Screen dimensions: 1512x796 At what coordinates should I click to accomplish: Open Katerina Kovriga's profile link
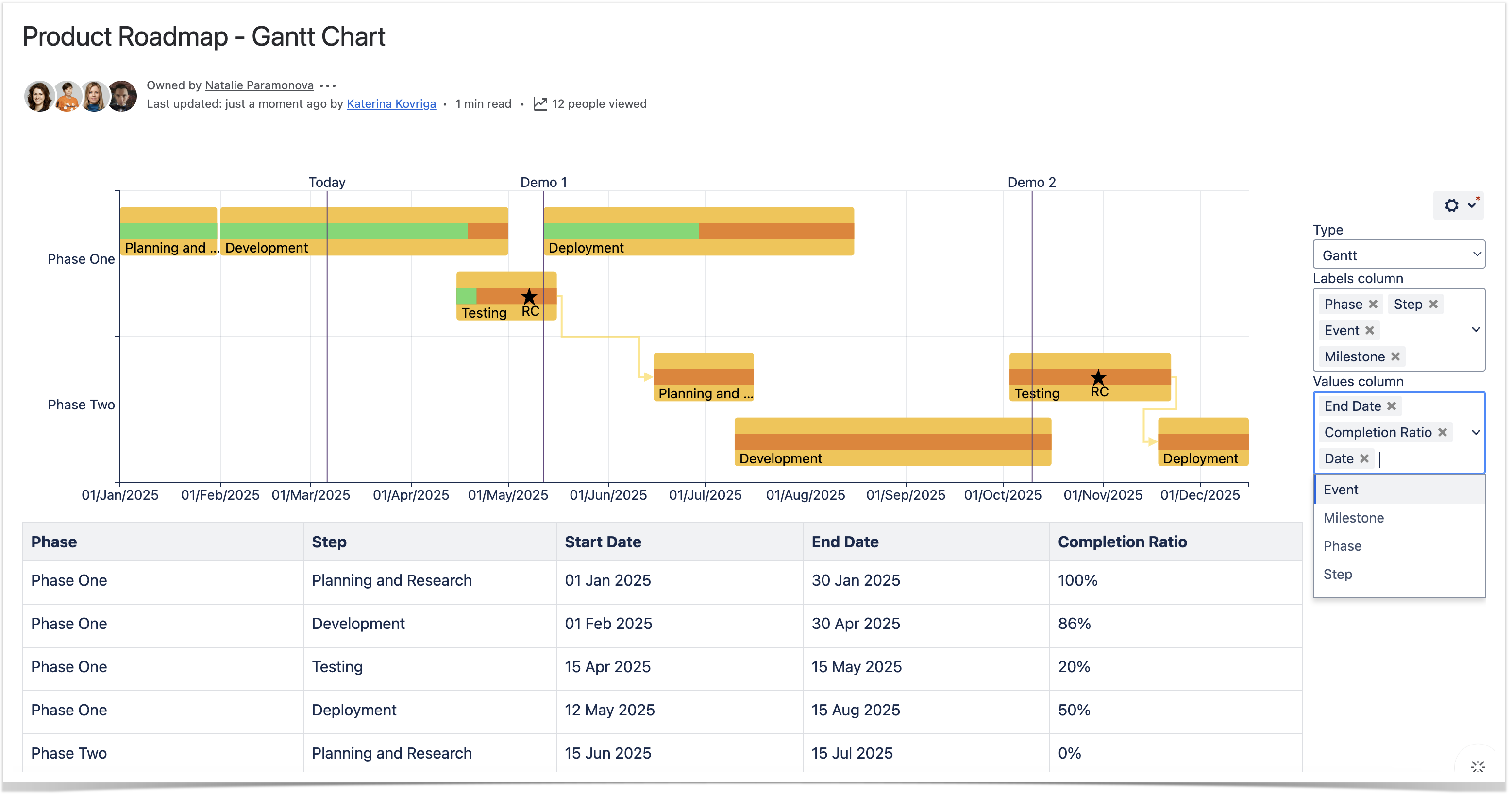[x=391, y=104]
